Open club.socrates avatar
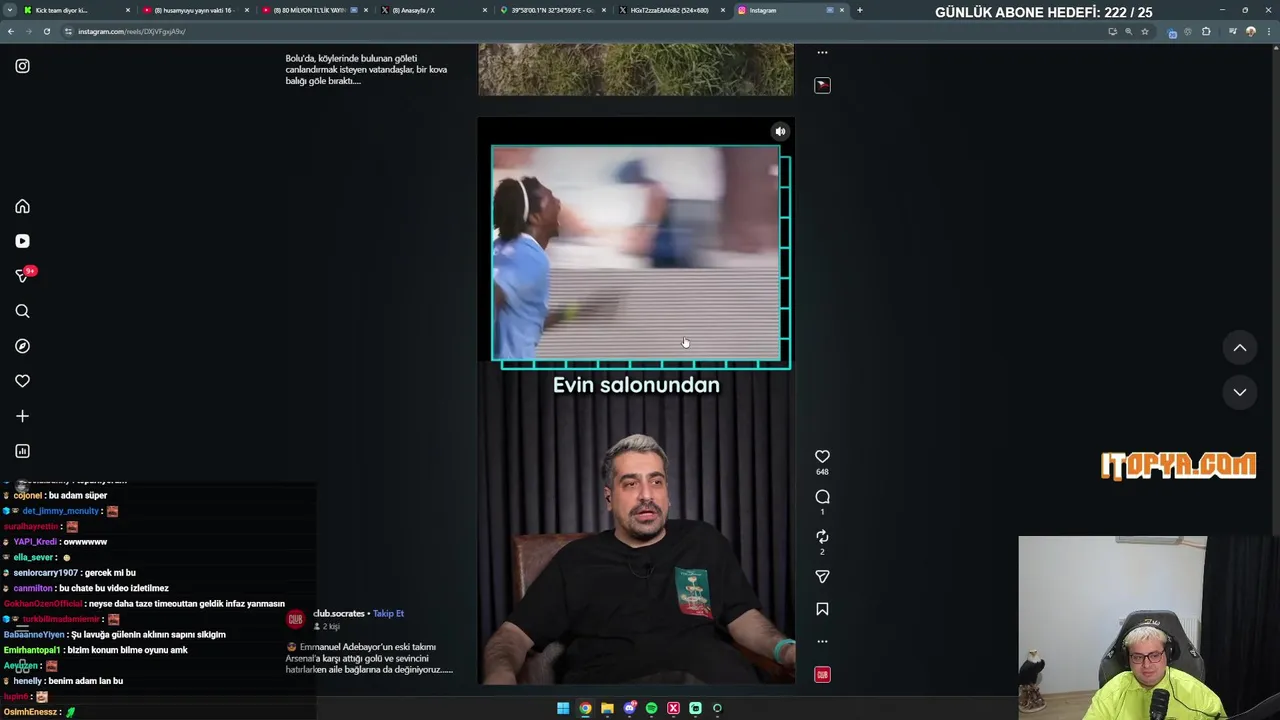Viewport: 1280px width, 720px height. [x=295, y=619]
